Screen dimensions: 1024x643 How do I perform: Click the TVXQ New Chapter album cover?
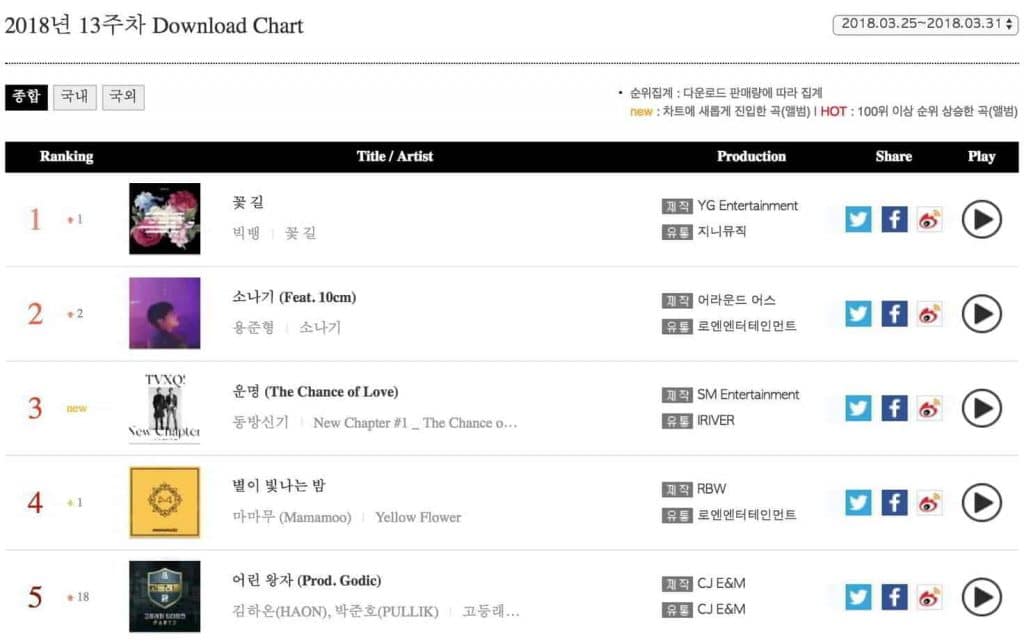click(165, 408)
